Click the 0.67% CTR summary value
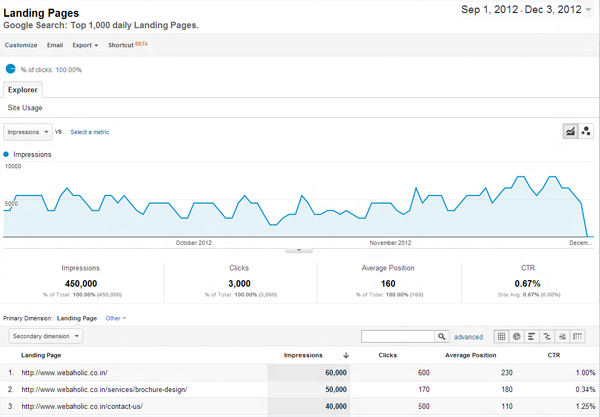The width and height of the screenshot is (600, 417). pyautogui.click(x=527, y=284)
